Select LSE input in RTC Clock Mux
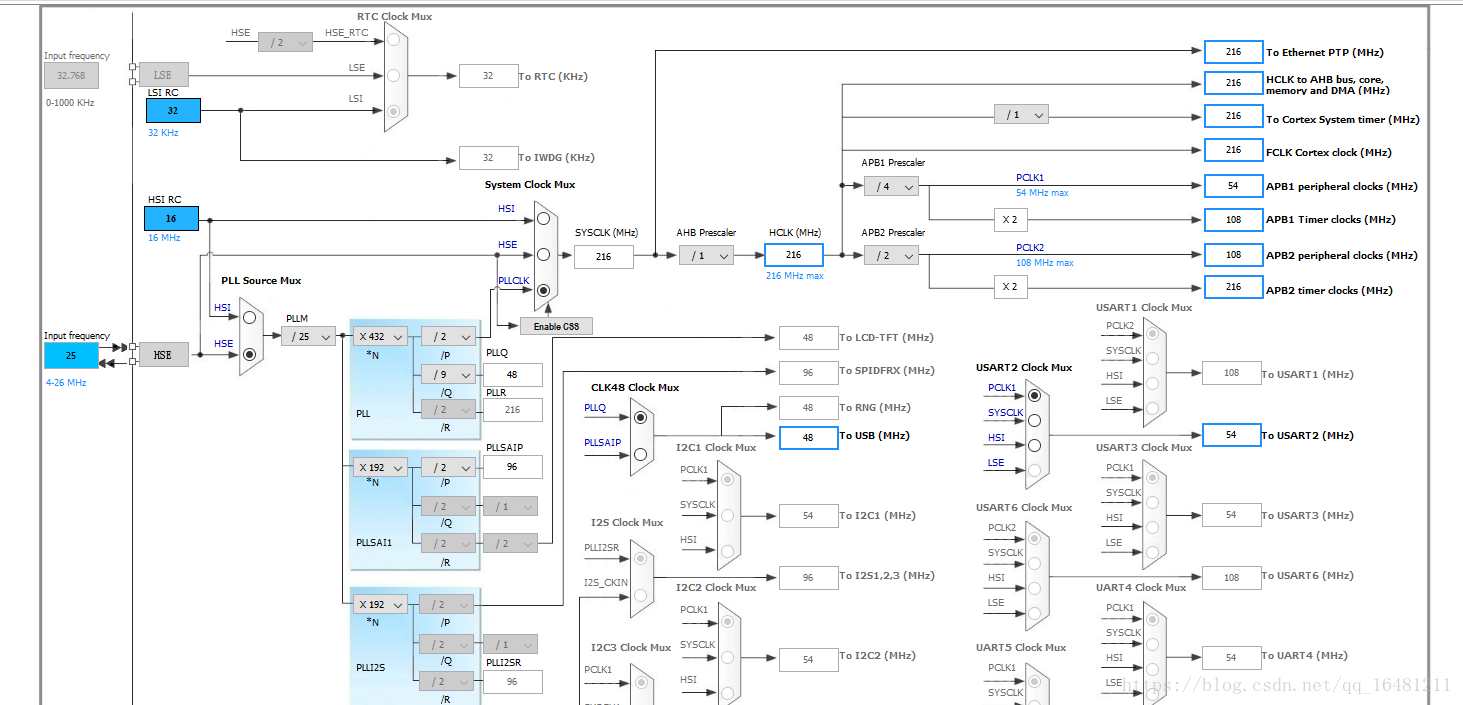1463x705 pixels. coord(394,76)
